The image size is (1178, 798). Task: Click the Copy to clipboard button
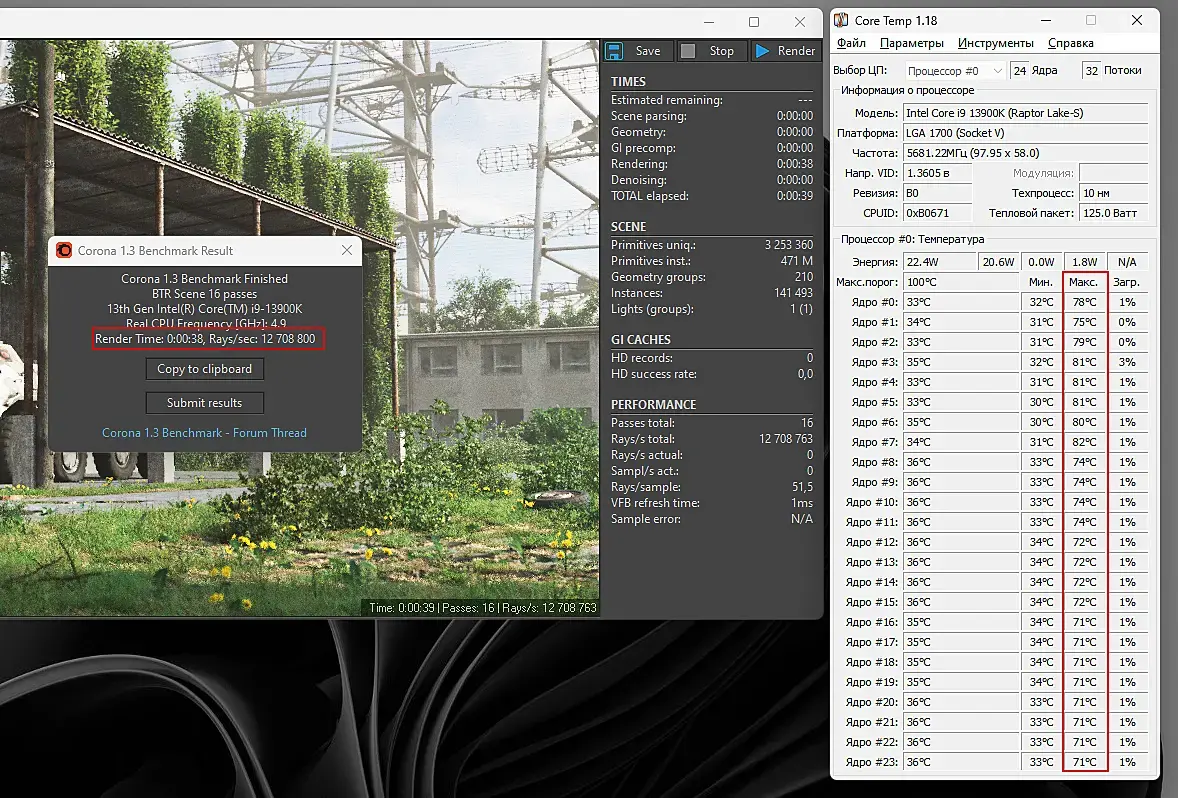(204, 369)
